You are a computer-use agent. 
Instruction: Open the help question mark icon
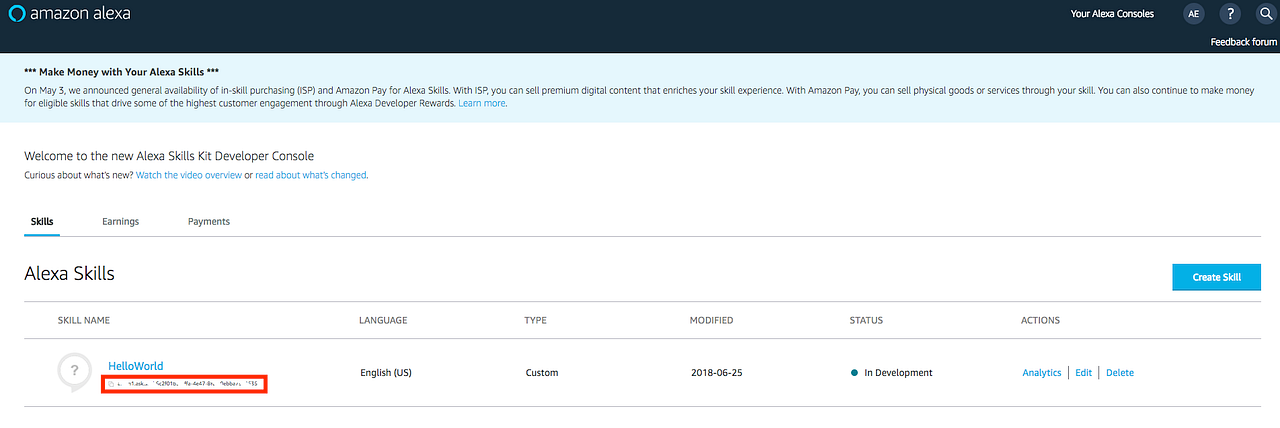[1231, 14]
